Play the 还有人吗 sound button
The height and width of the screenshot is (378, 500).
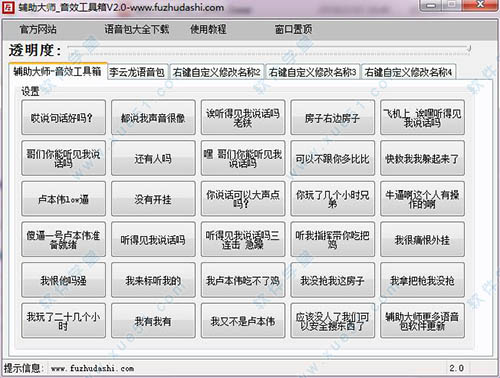pos(153,158)
